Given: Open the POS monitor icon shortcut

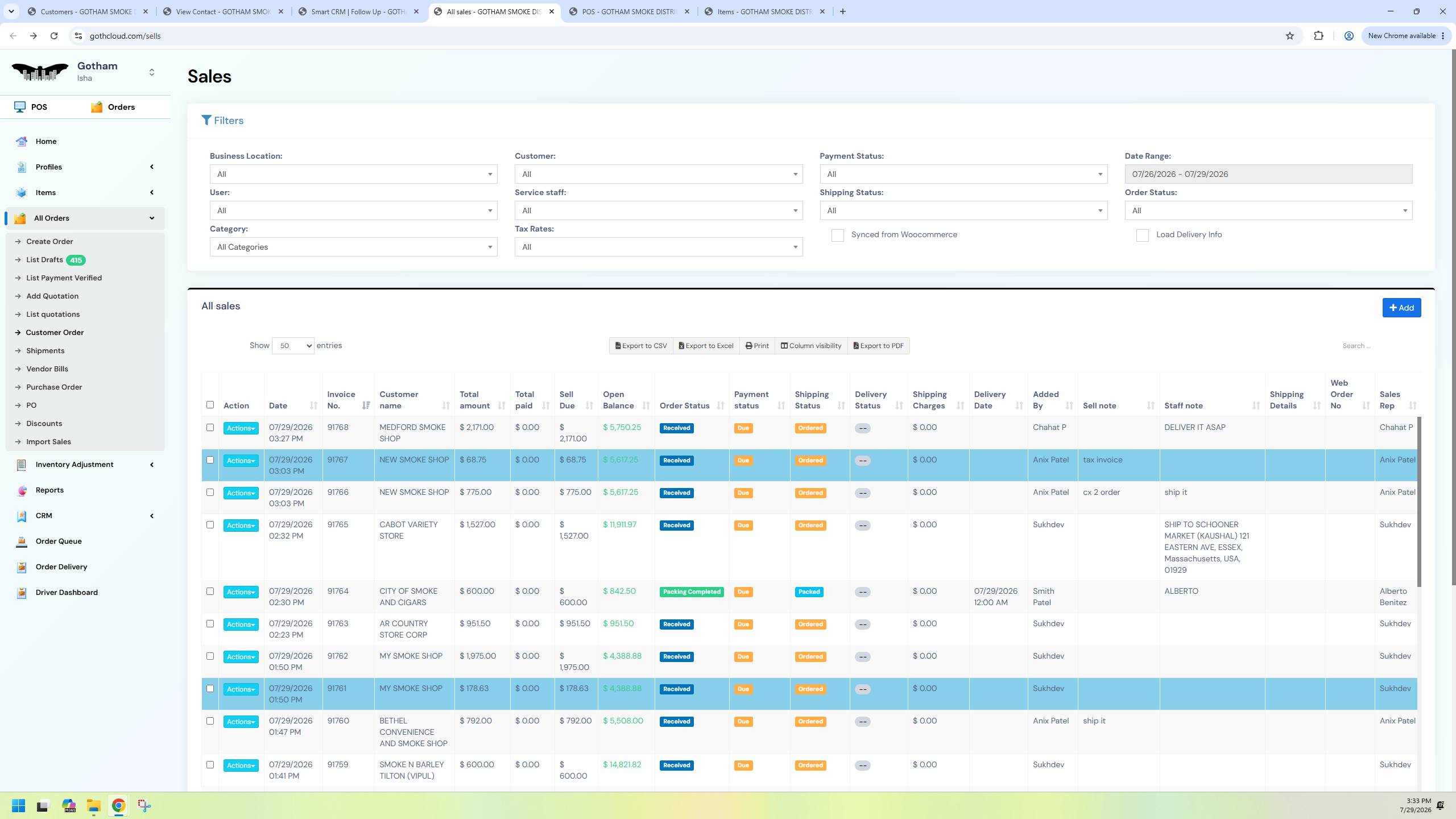Looking at the screenshot, I should pos(20,107).
